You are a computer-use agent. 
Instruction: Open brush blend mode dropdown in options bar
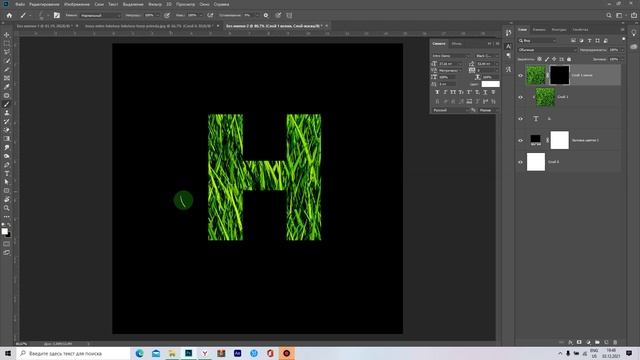pos(100,16)
